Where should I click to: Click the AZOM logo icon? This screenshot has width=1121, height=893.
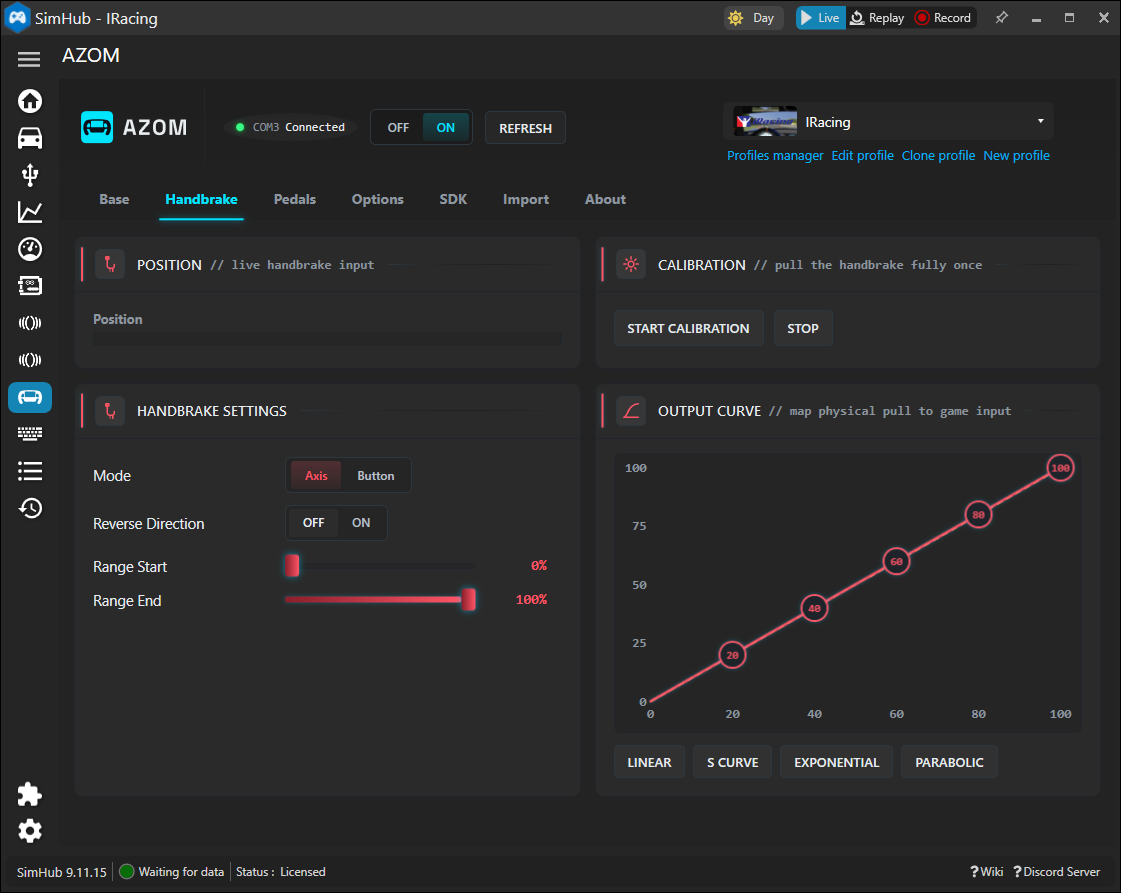click(x=97, y=127)
